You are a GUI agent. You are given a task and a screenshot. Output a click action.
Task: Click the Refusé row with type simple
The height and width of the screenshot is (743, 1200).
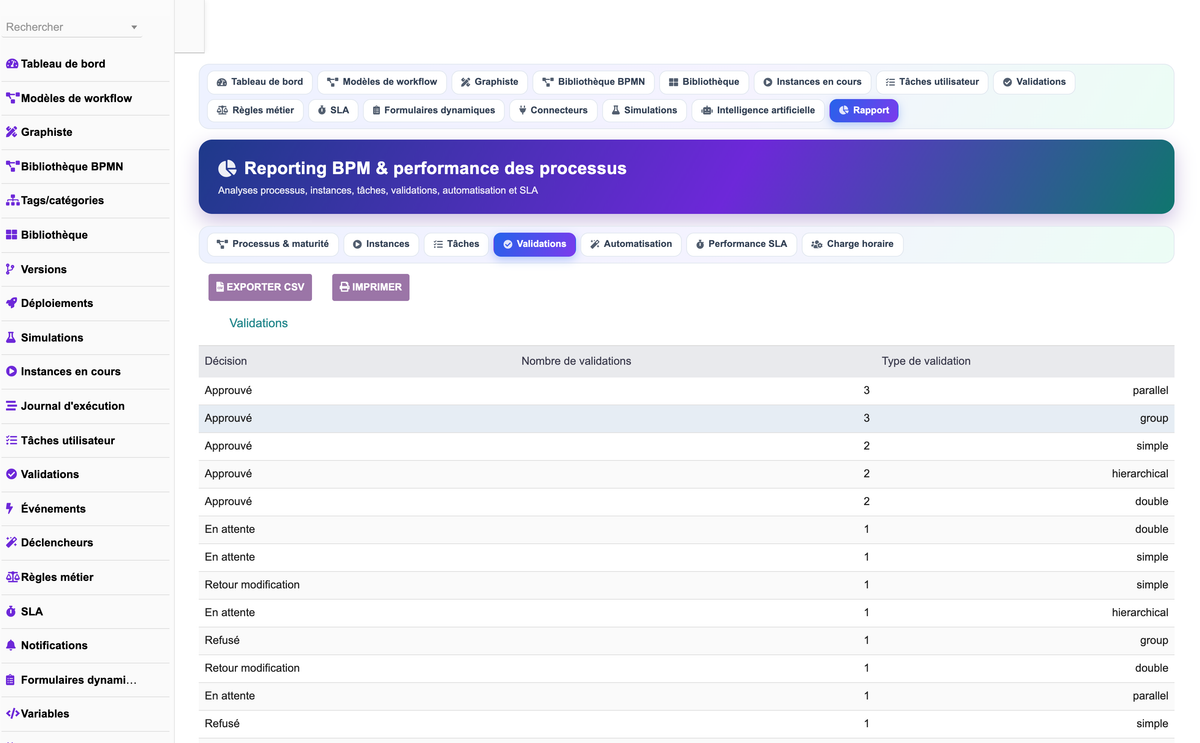point(686,724)
